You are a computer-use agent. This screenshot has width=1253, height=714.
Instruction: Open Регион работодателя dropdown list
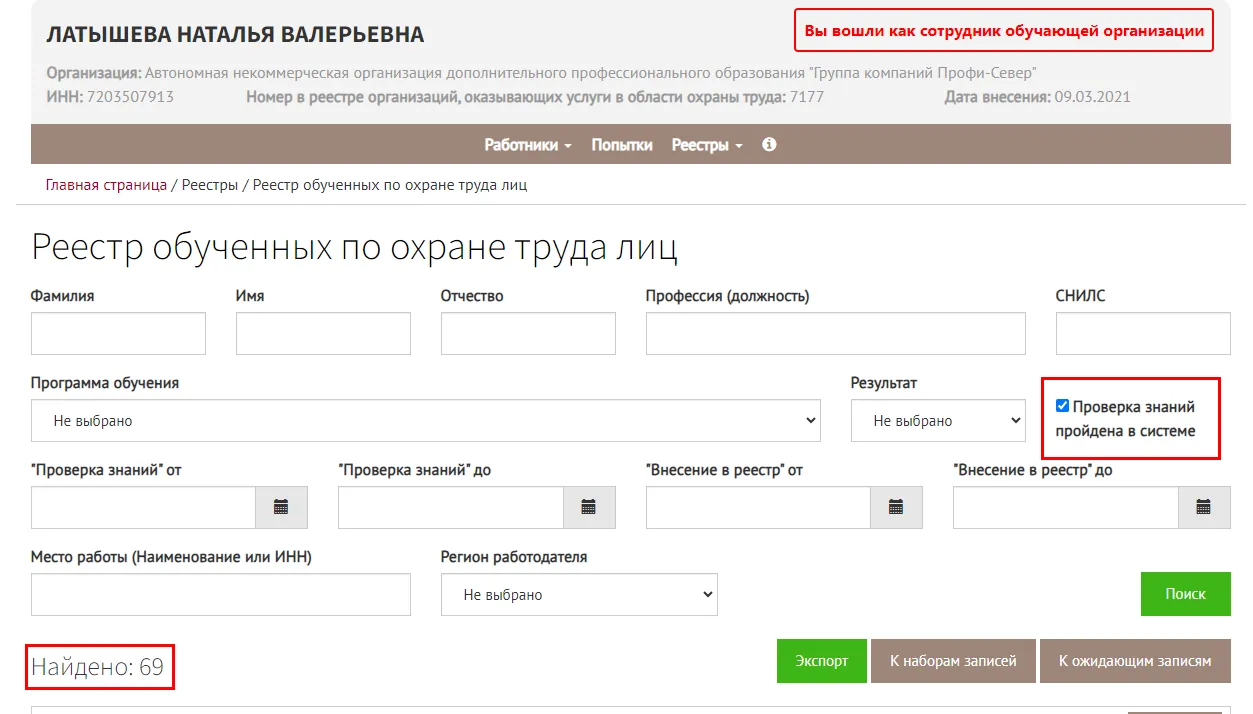coord(579,595)
